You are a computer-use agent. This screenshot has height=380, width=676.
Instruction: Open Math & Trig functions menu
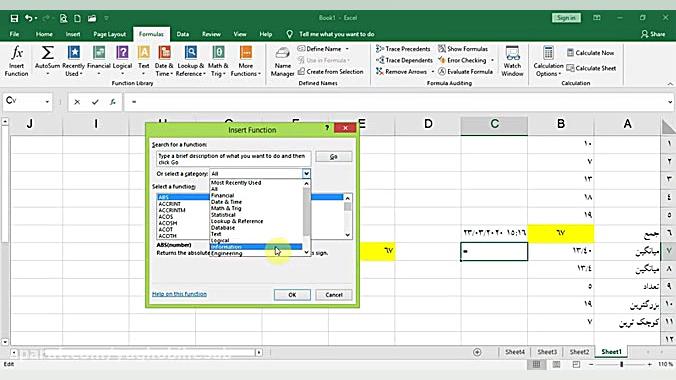[218, 61]
